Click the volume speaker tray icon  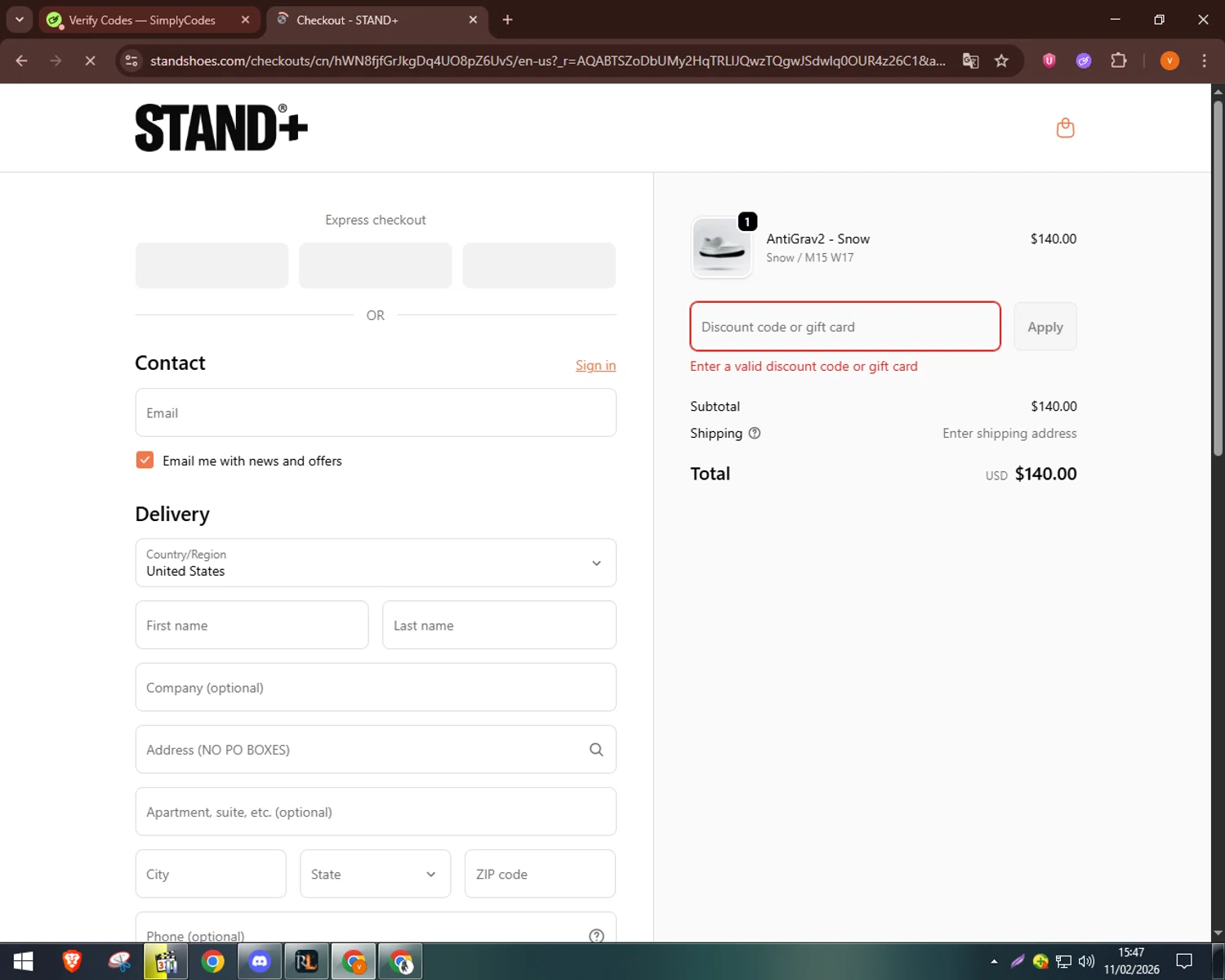(1086, 961)
